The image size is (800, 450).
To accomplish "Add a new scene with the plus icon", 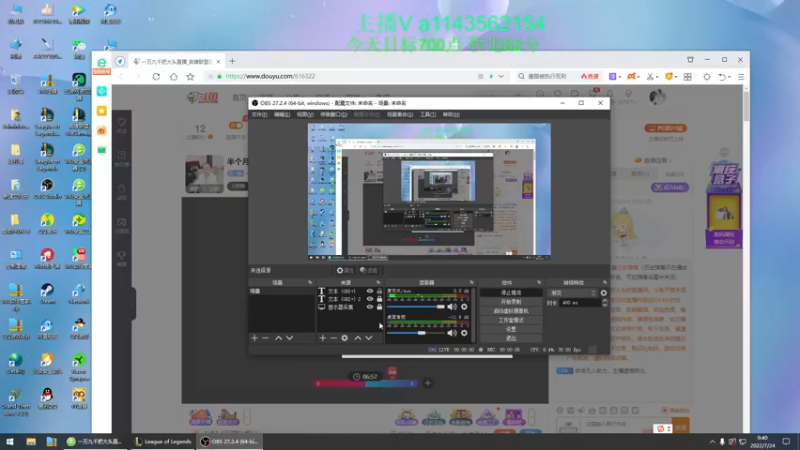I will pyautogui.click(x=254, y=338).
